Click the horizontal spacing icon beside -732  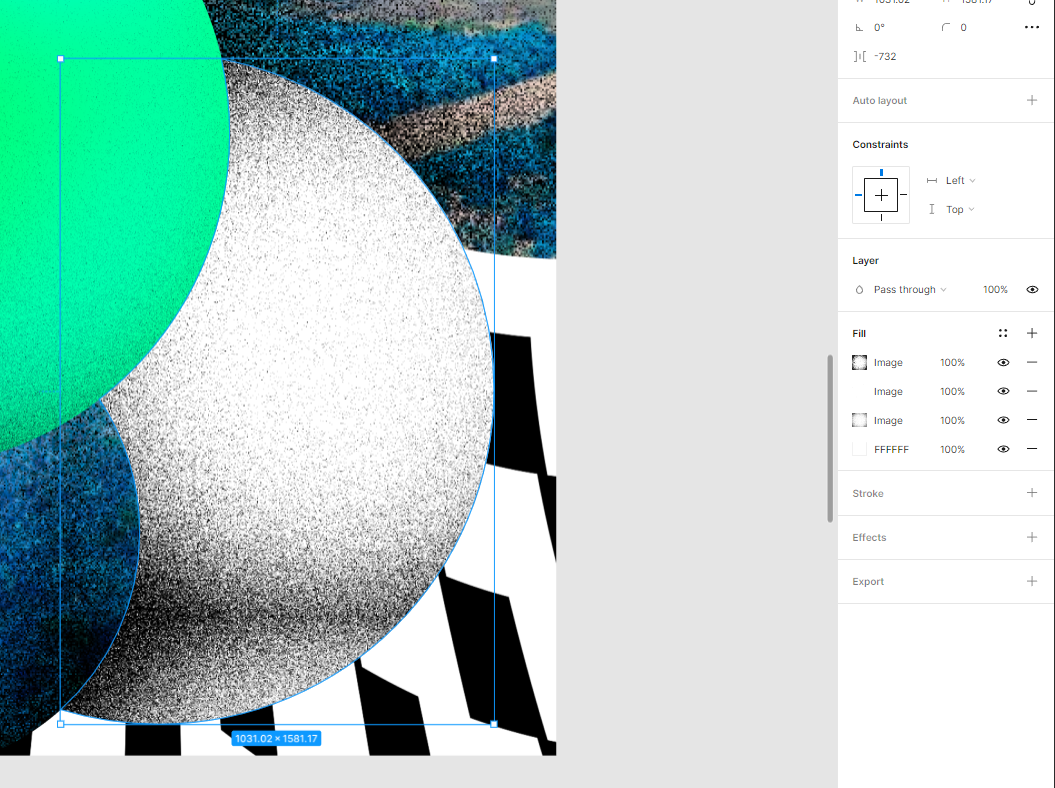click(x=859, y=57)
